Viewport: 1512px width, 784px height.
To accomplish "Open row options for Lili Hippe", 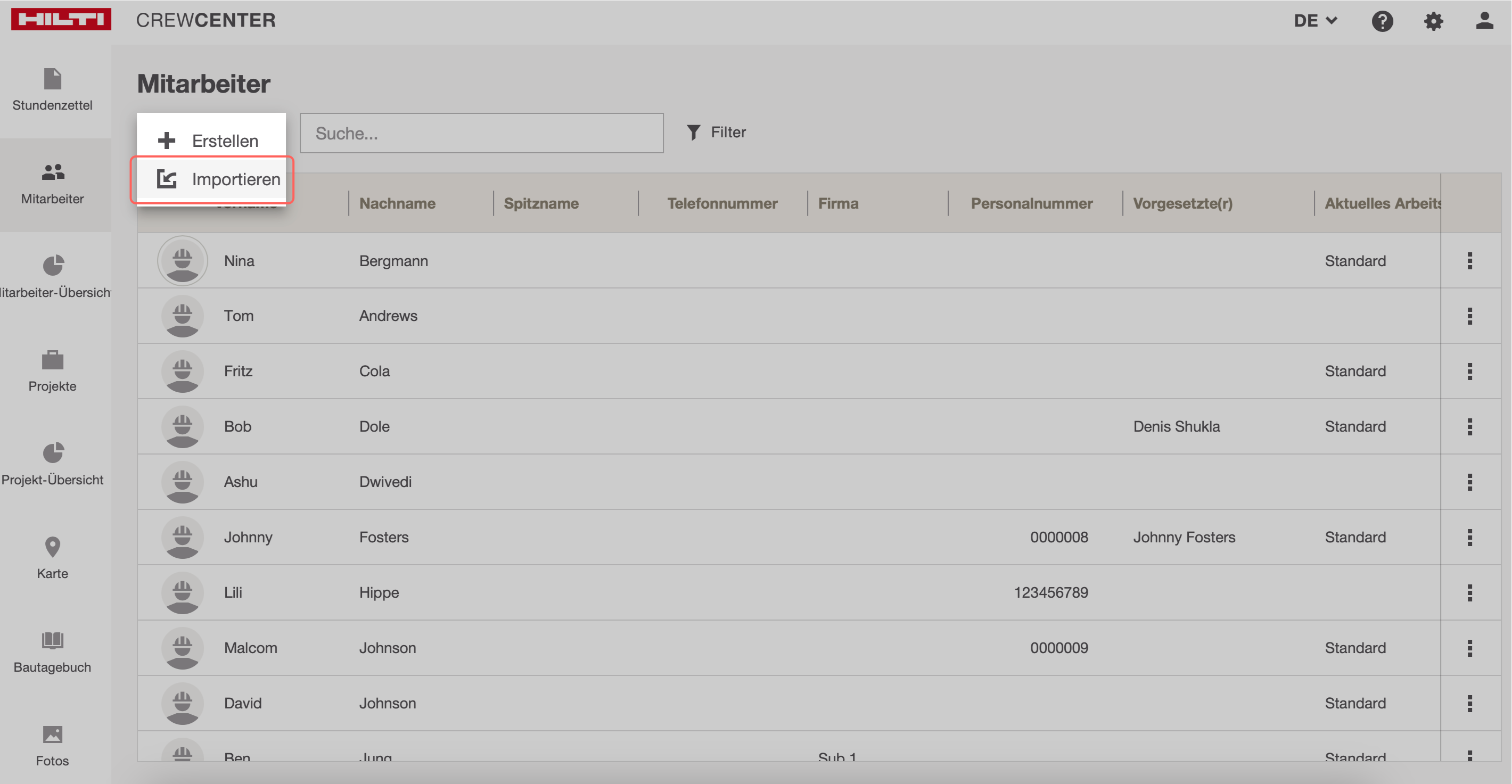I will click(1469, 593).
